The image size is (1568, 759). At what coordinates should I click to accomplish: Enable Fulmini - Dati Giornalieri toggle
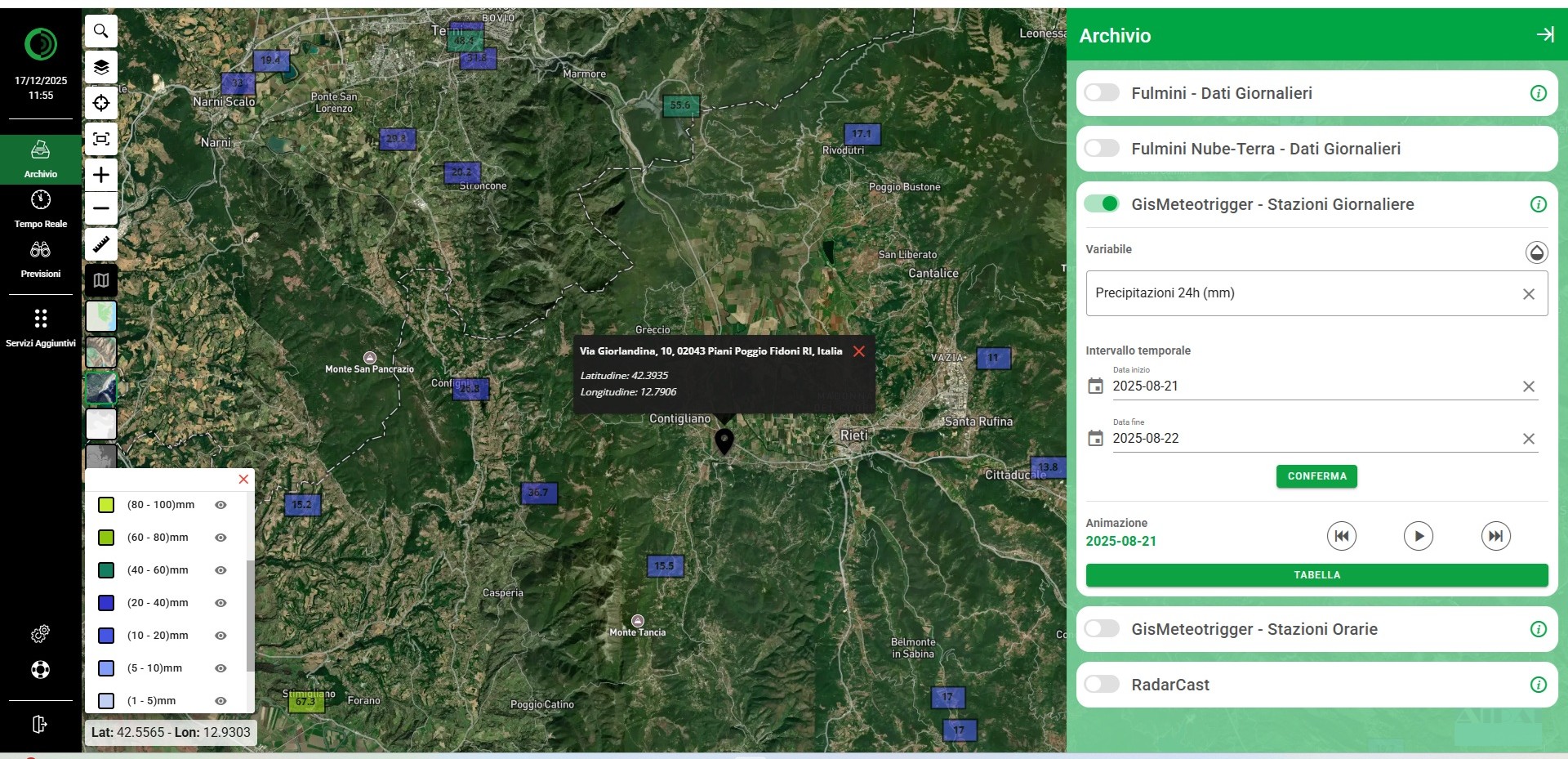tap(1102, 93)
